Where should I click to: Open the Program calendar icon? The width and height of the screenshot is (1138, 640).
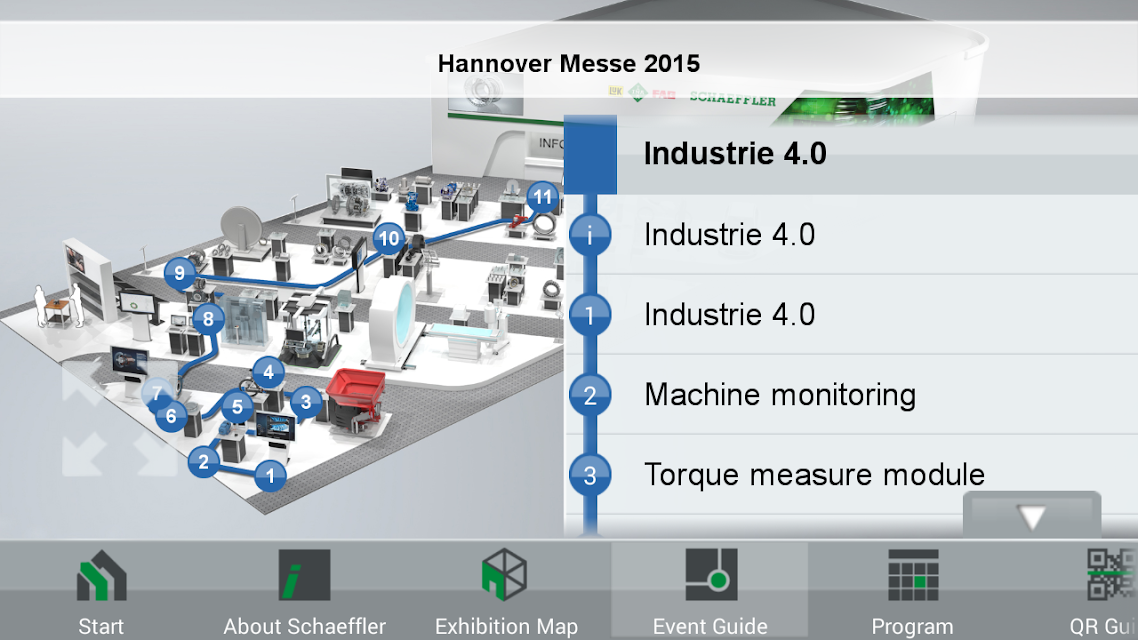912,590
